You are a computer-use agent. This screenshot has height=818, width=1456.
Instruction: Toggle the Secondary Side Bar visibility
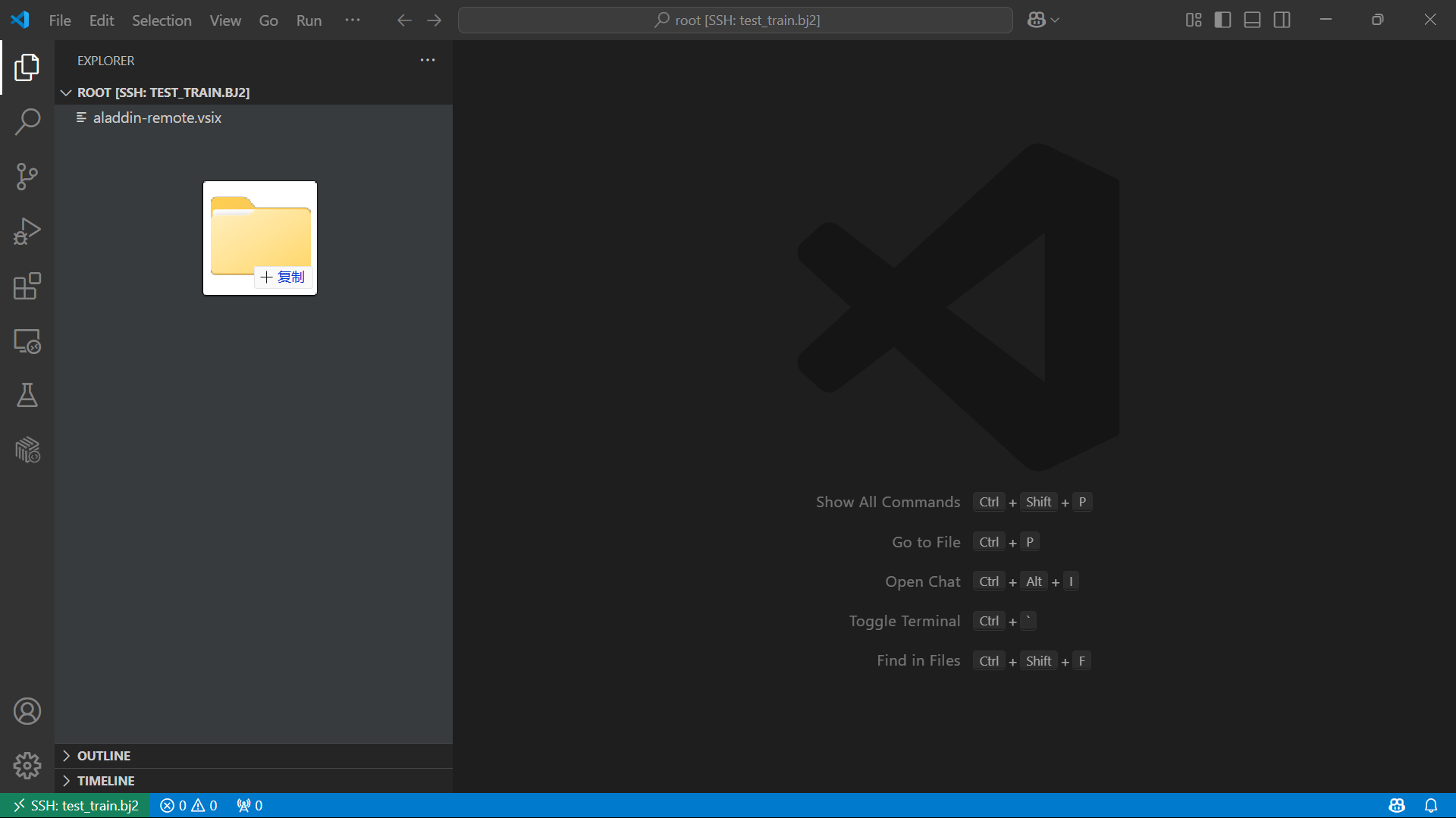tap(1282, 20)
